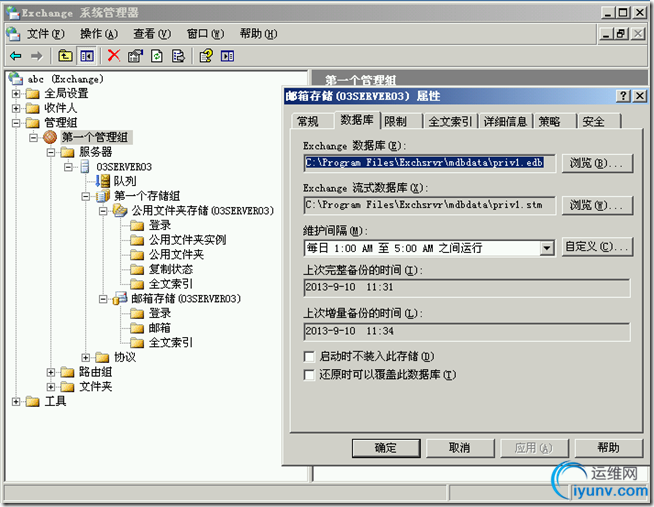The width and height of the screenshot is (654, 507).
Task: Click the 队列 queue icon
Action: pos(103,181)
